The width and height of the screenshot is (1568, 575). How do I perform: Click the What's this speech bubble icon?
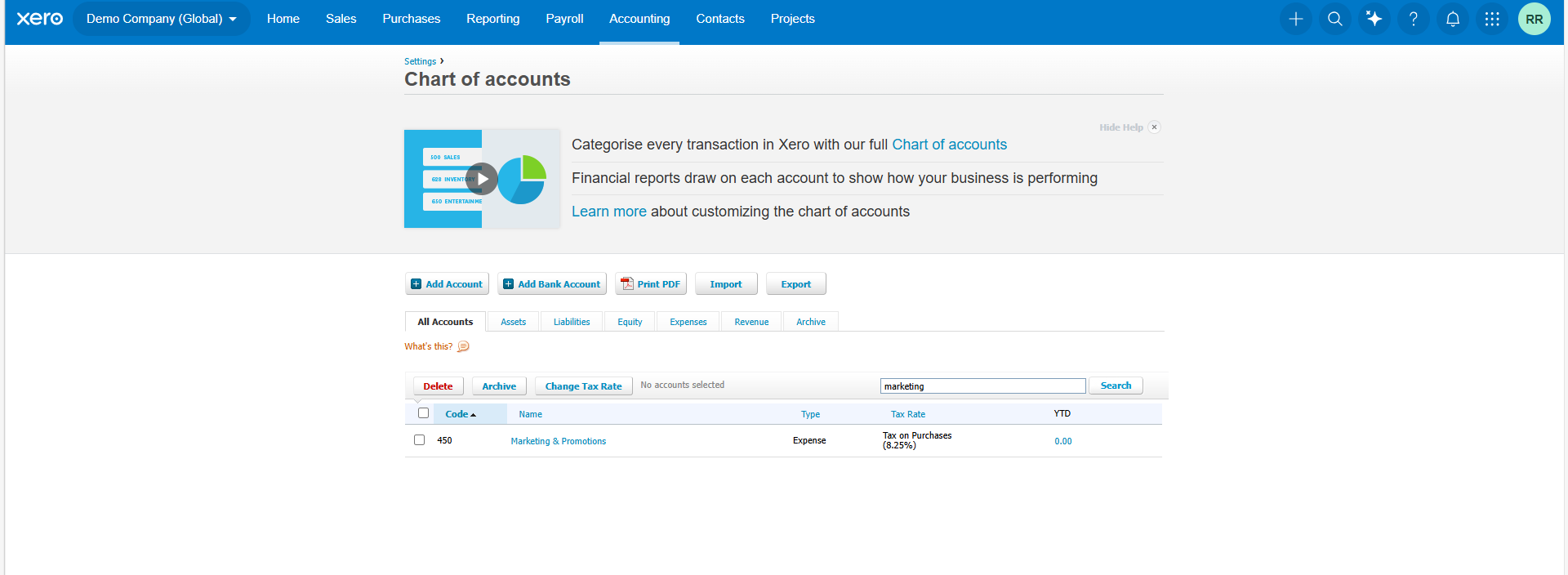click(463, 346)
